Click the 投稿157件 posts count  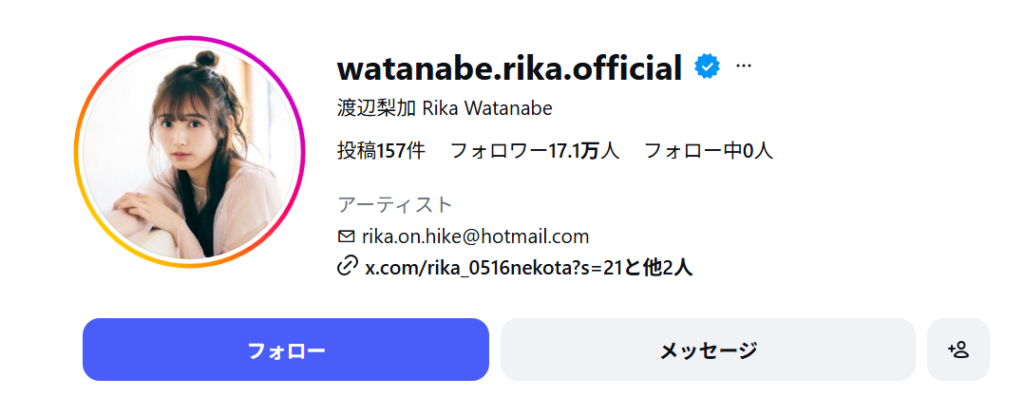click(381, 151)
